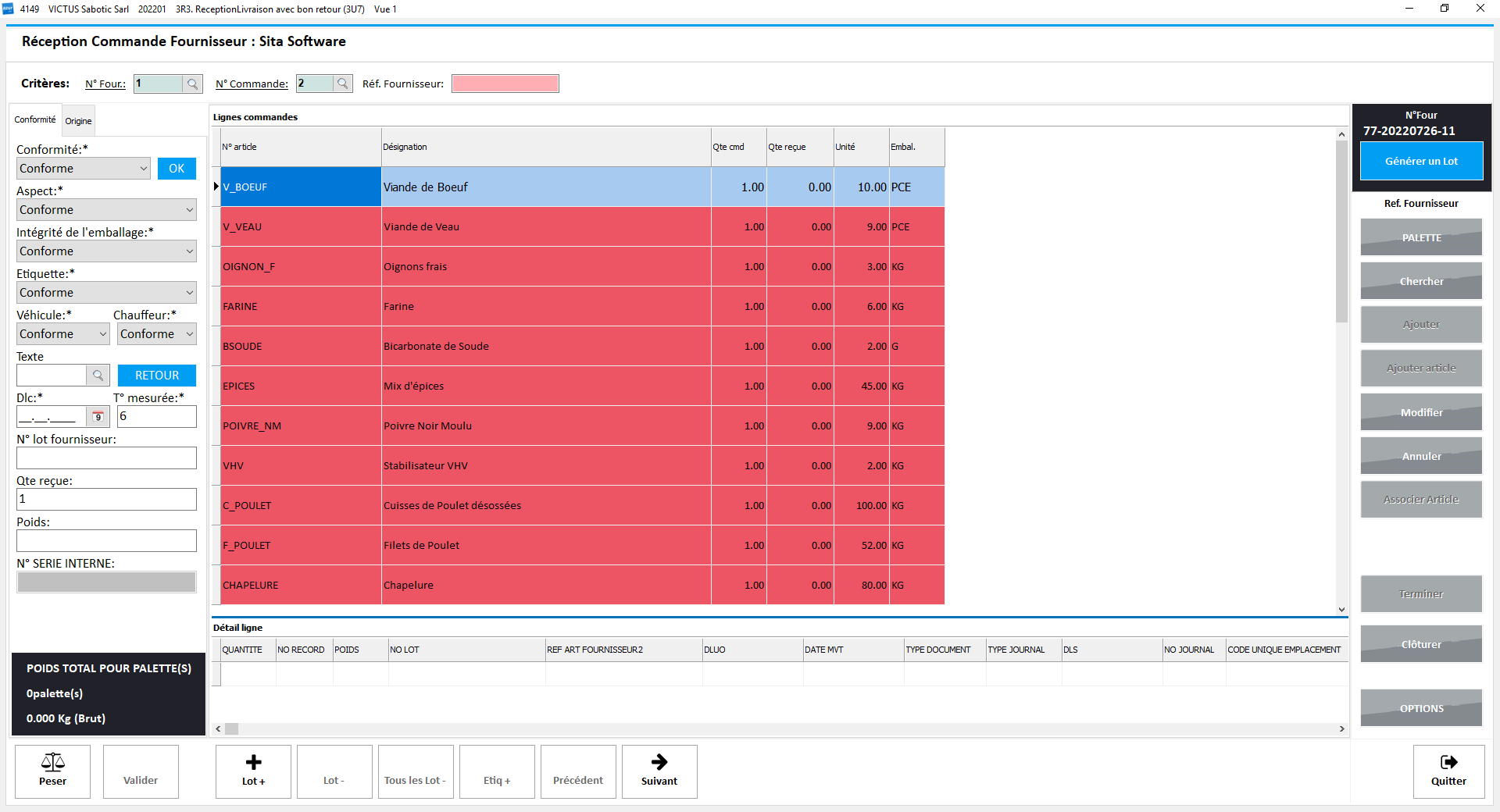Image resolution: width=1500 pixels, height=812 pixels.
Task: Click the blue RETOUR button
Action: coord(157,376)
